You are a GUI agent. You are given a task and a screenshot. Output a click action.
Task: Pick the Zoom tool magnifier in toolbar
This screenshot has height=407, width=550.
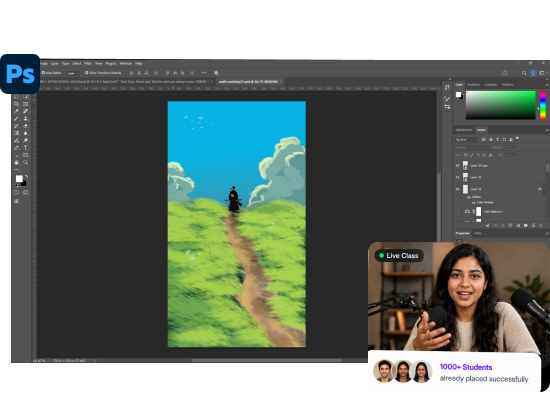pos(25,162)
